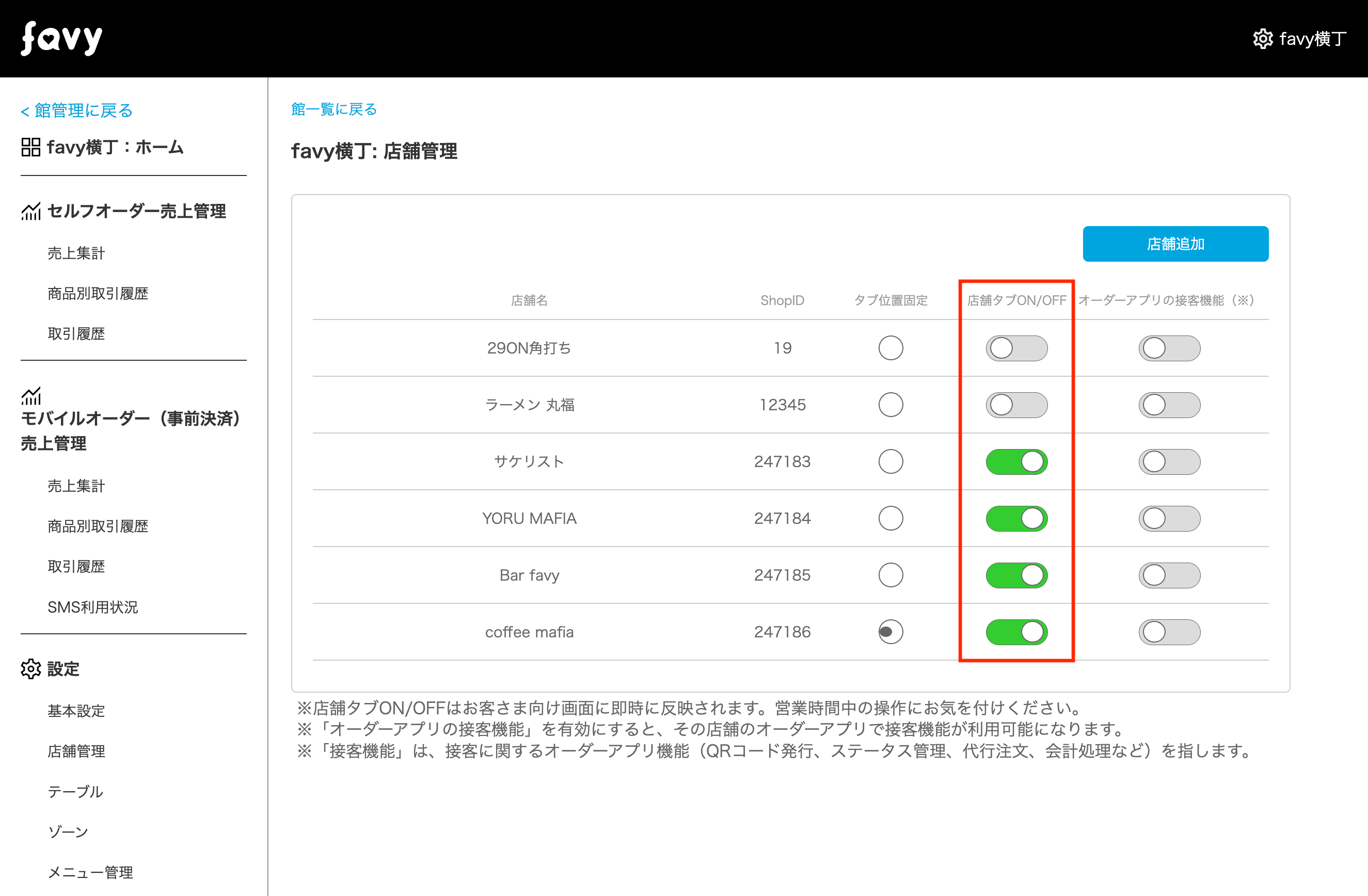Follow the 館一覧に戻る link
This screenshot has height=896, width=1368.
(334, 109)
